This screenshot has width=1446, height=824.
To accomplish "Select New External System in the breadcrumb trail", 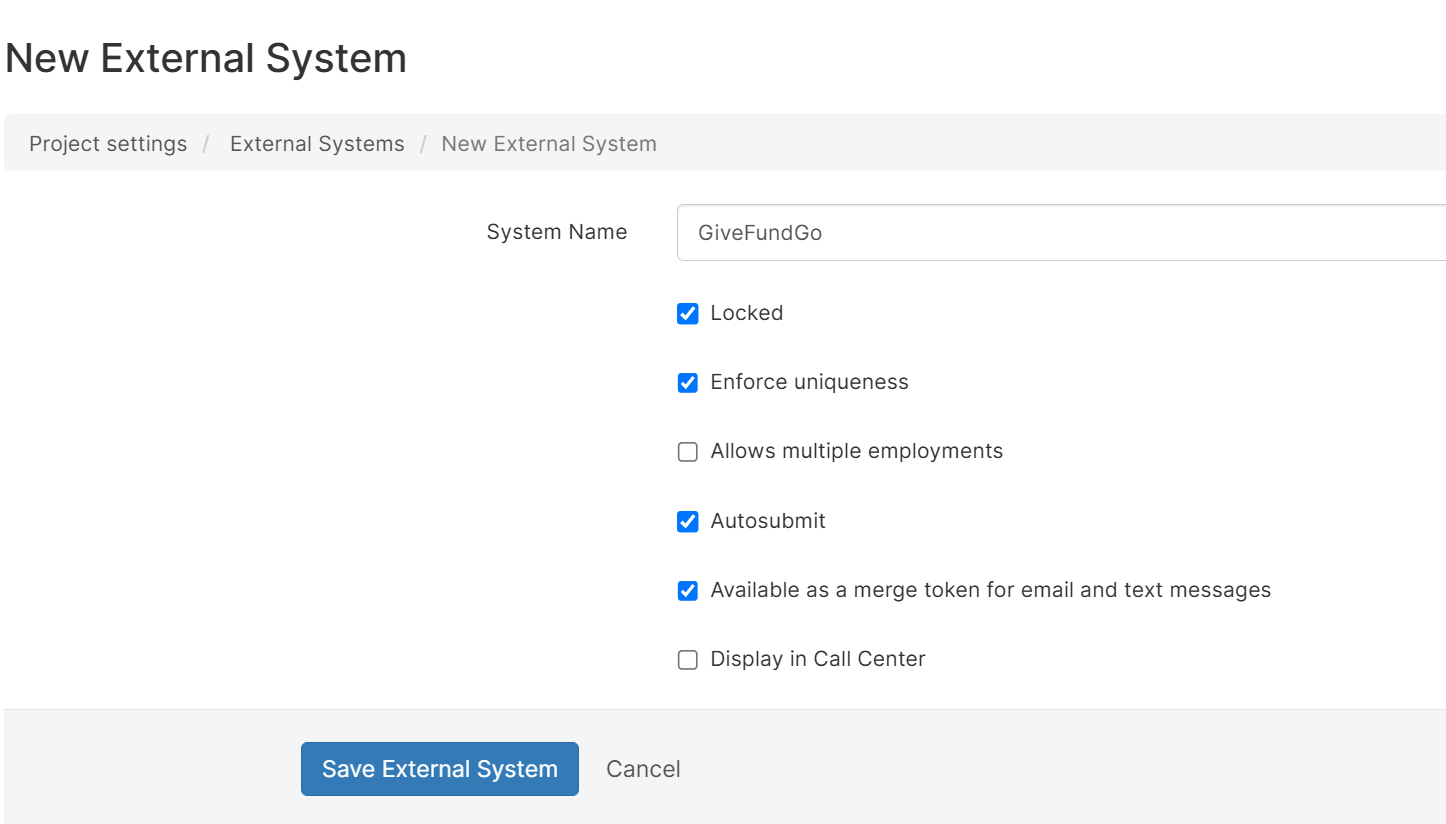I will [549, 143].
